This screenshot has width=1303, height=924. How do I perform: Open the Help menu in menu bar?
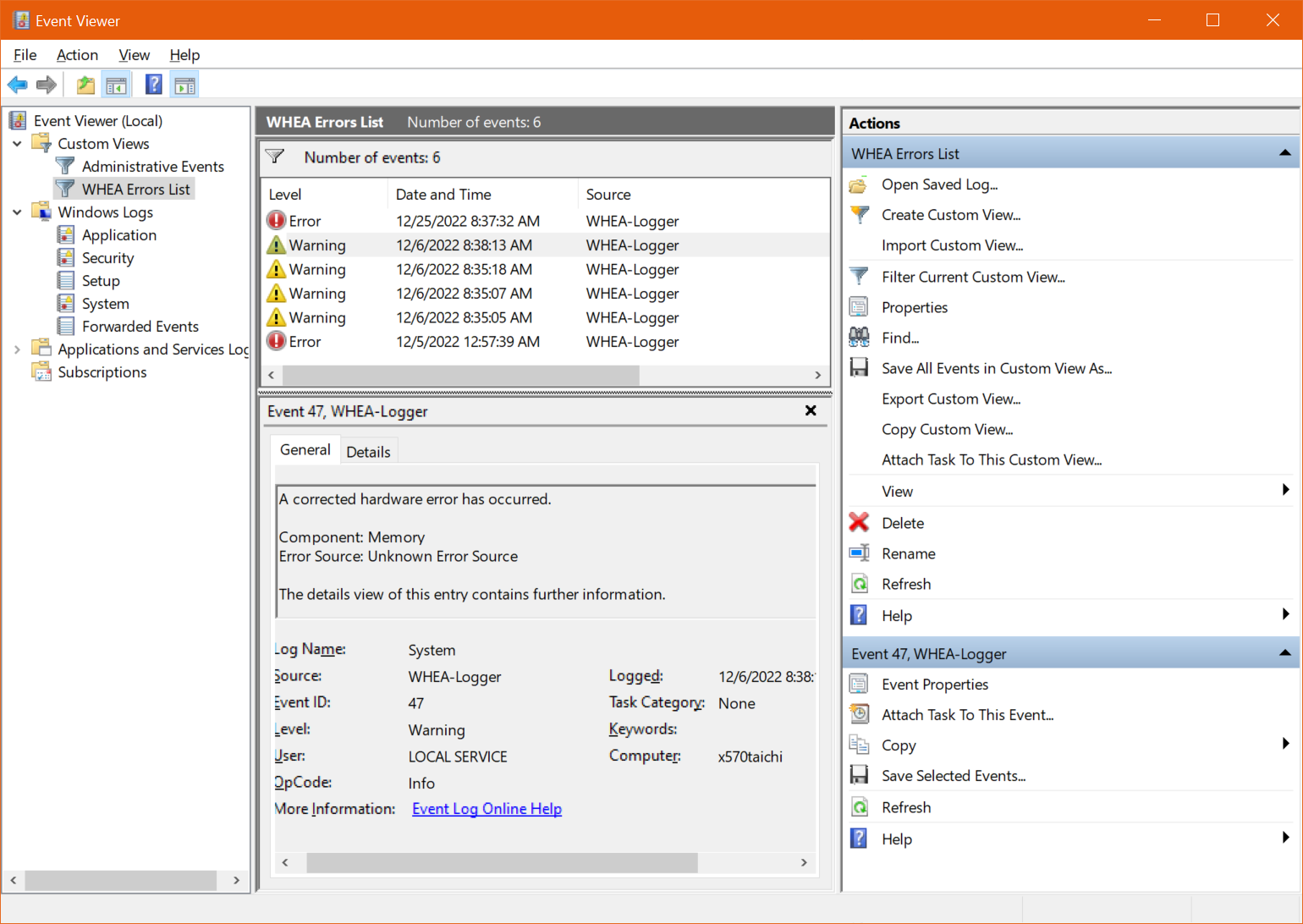(184, 55)
